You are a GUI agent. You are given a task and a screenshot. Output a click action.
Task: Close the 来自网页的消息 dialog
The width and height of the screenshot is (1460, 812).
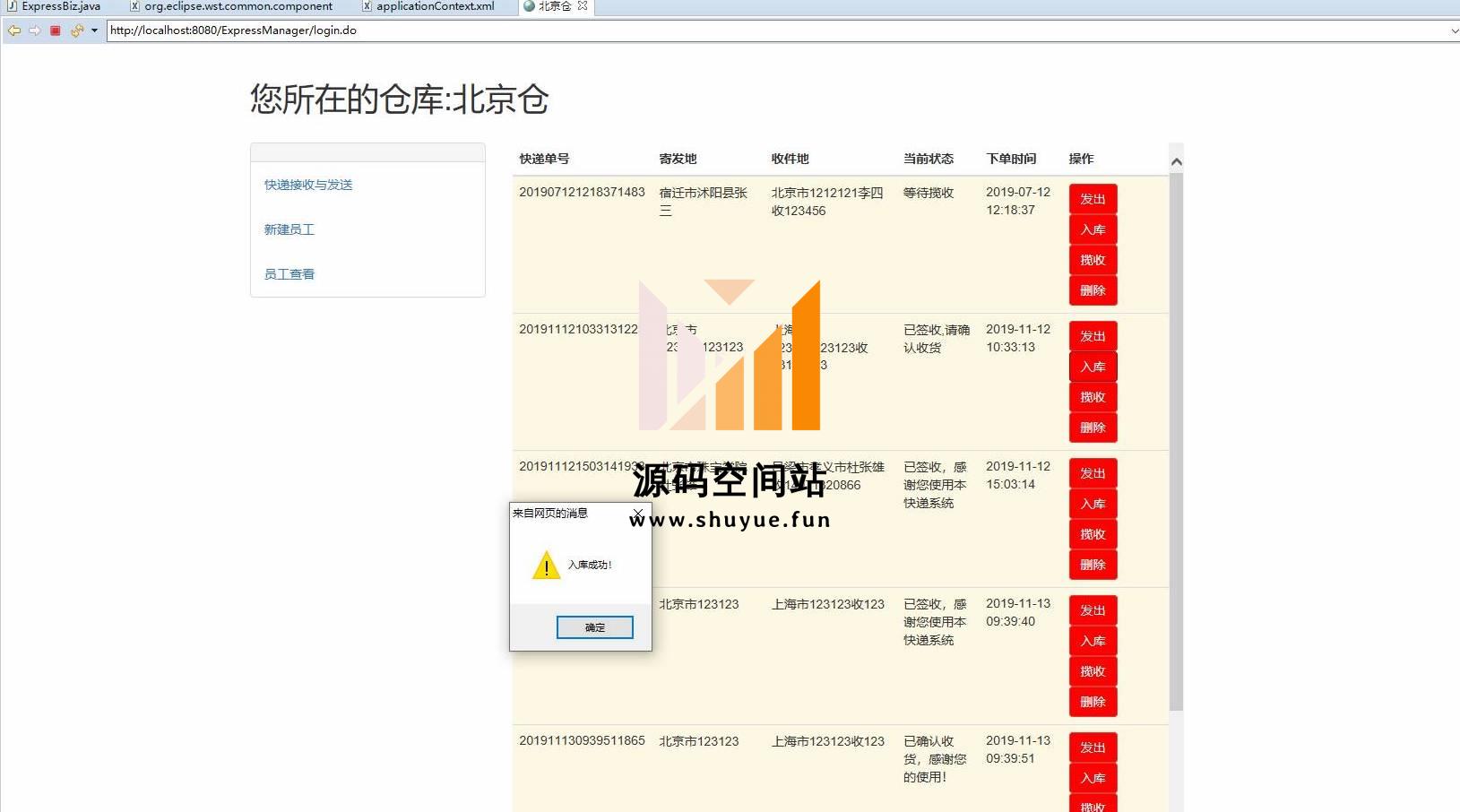pyautogui.click(x=637, y=514)
